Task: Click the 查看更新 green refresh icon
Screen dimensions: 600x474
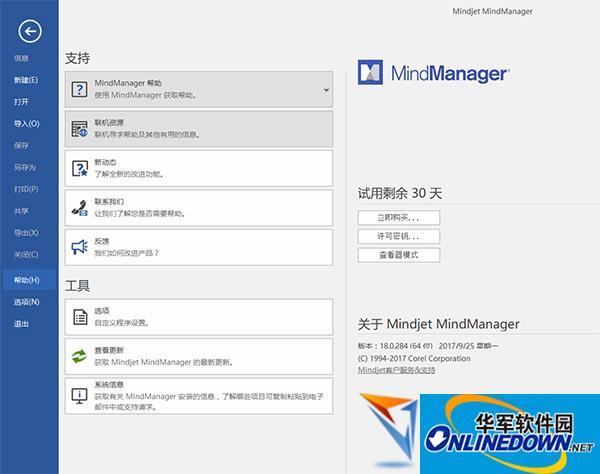Action: (79, 357)
